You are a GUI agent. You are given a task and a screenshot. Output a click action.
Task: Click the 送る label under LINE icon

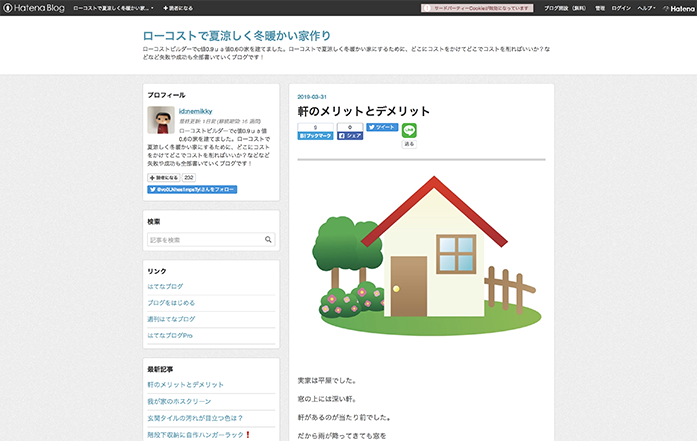coord(409,144)
